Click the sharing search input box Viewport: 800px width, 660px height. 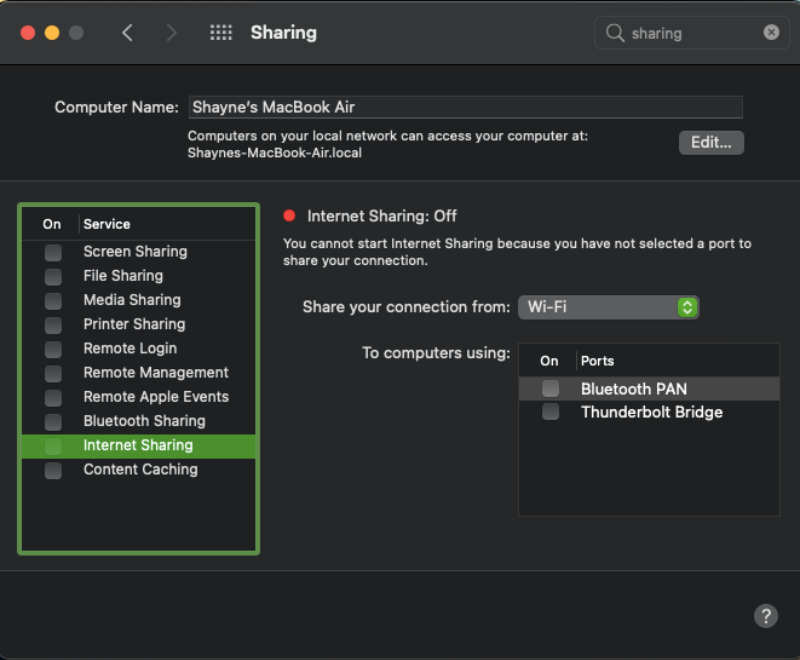coord(690,32)
